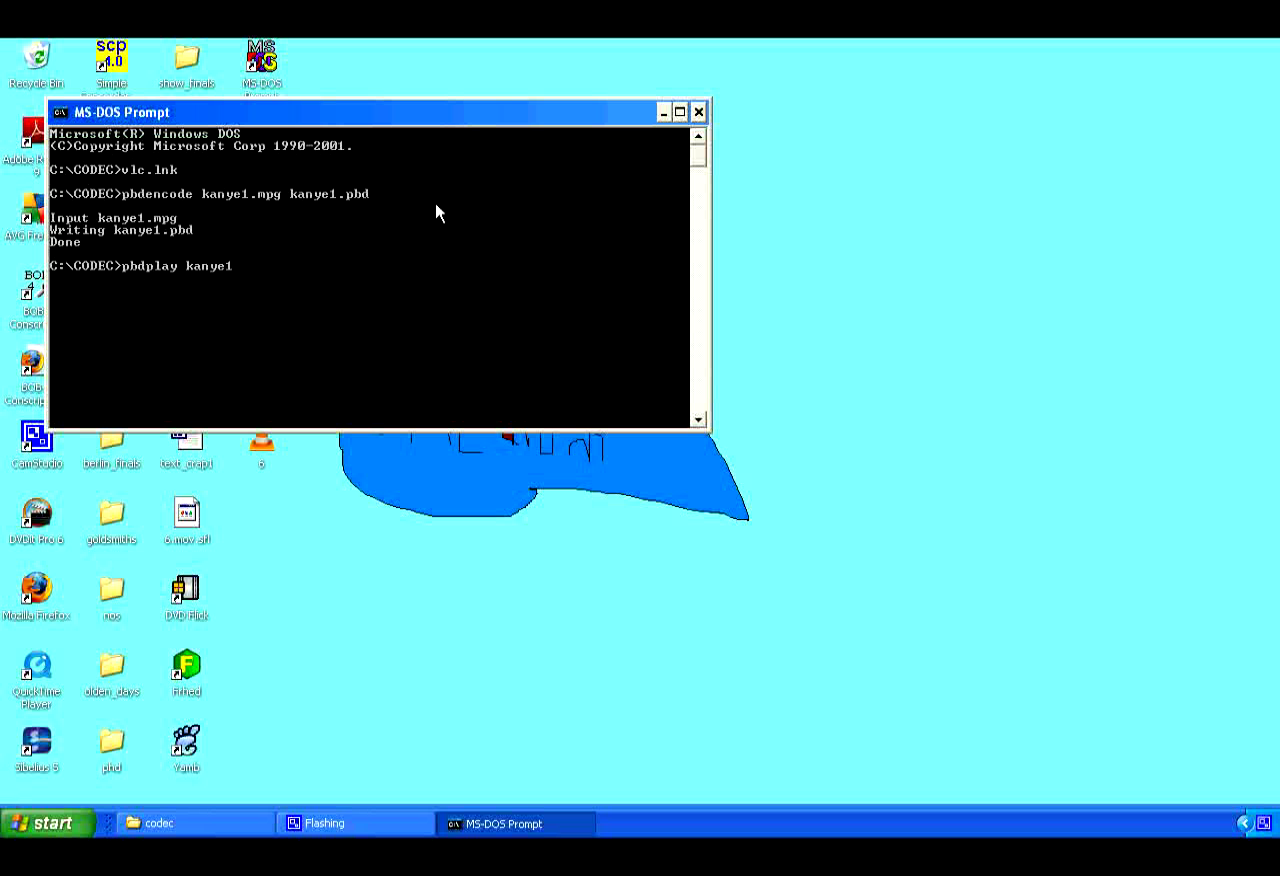Launch the DVD Flick shortcut
The width and height of the screenshot is (1280, 876).
click(x=187, y=598)
